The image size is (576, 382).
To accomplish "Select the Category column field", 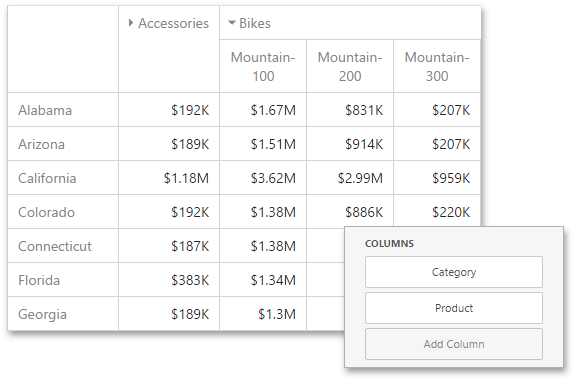I will click(454, 272).
